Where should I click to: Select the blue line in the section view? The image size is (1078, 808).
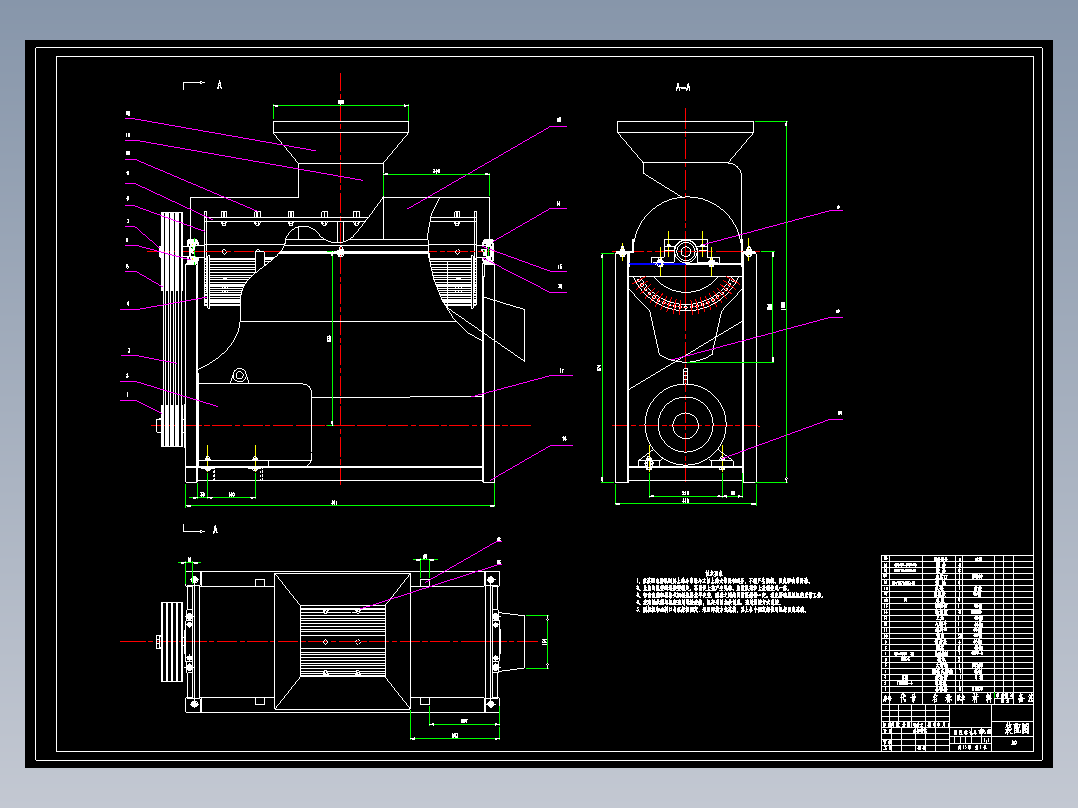click(657, 264)
